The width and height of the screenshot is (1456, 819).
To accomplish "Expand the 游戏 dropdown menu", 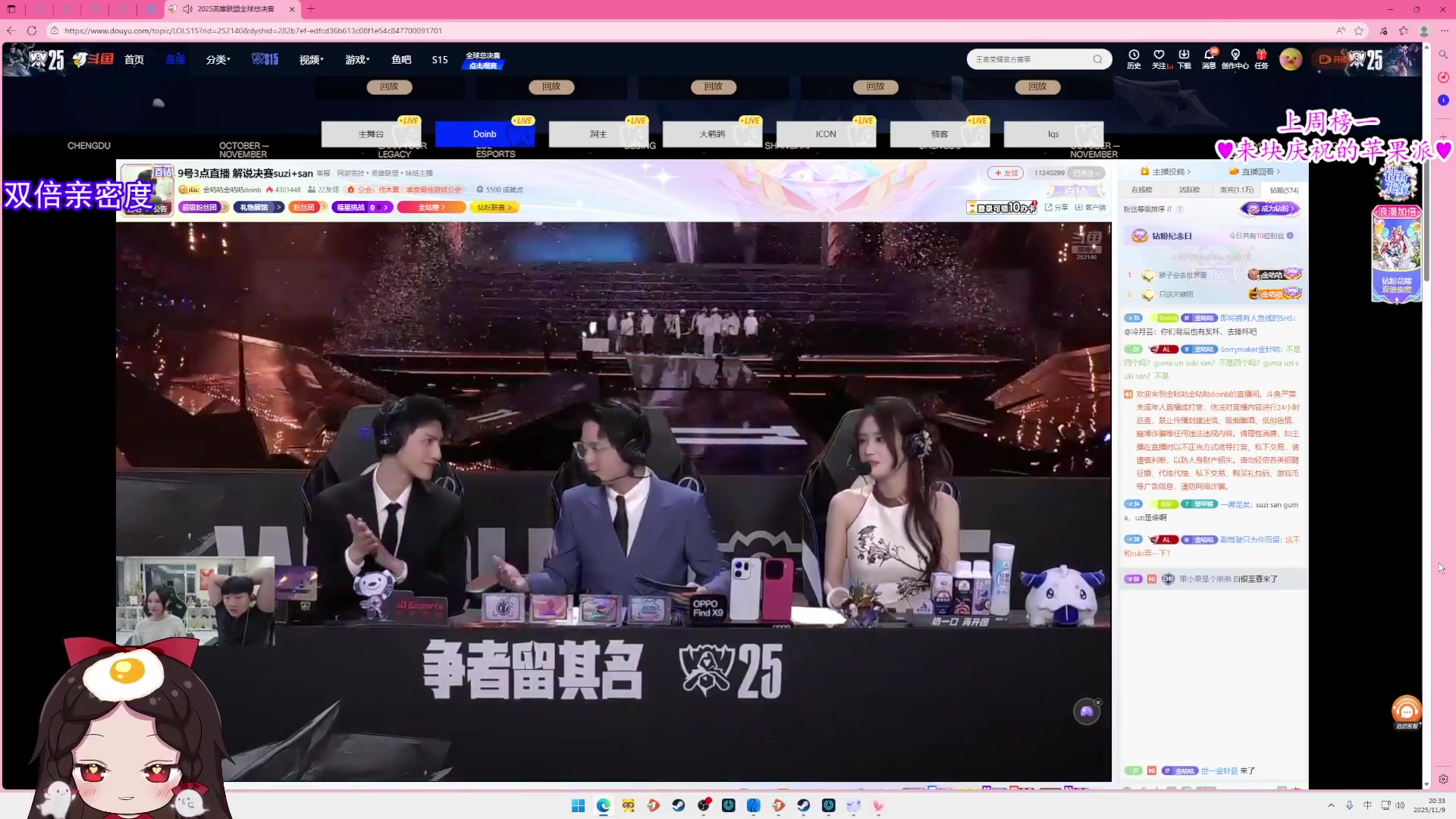I will point(356,59).
